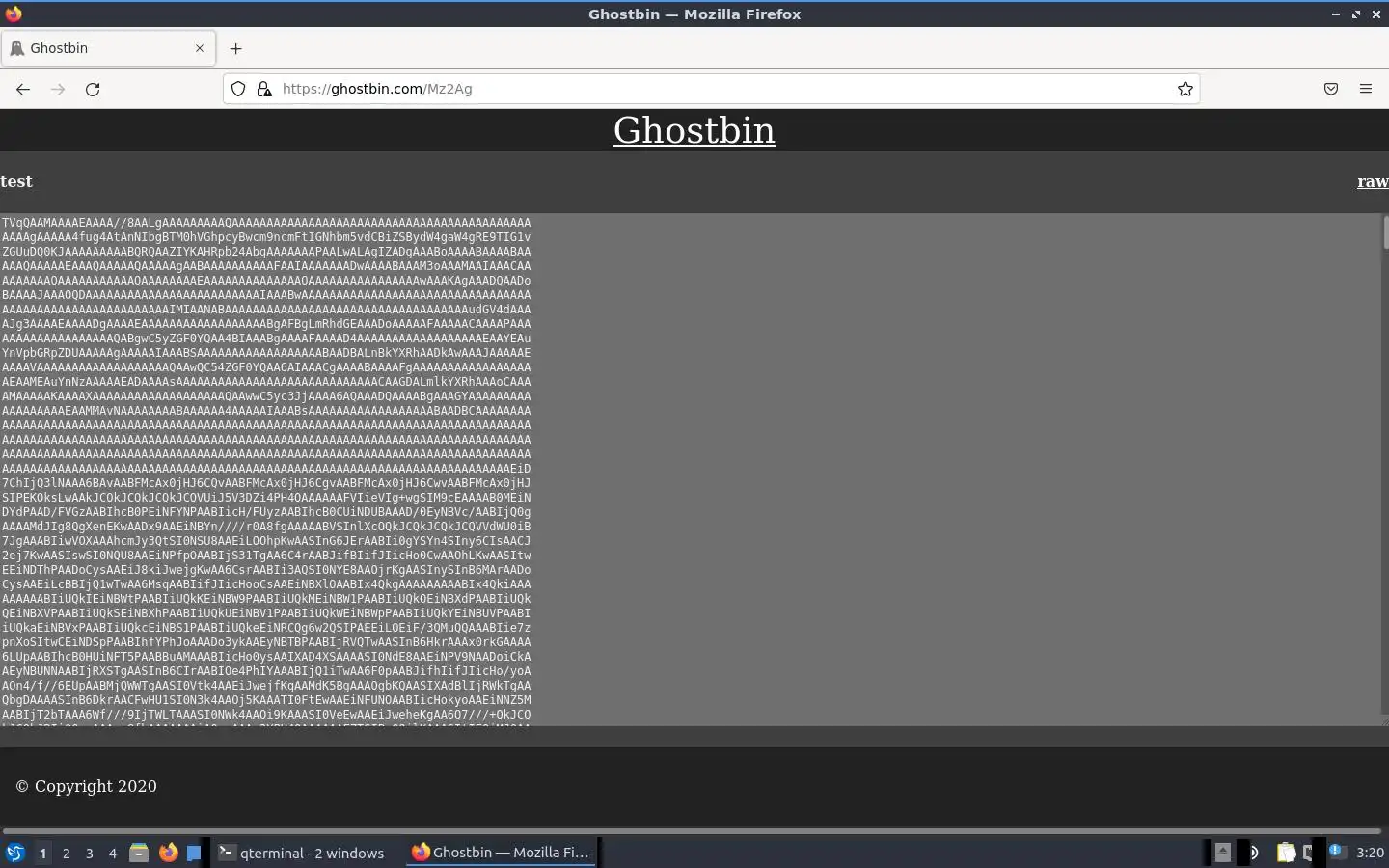Launch Firefox from taskbar quick launcher
This screenshot has height=868, width=1389.
(168, 853)
